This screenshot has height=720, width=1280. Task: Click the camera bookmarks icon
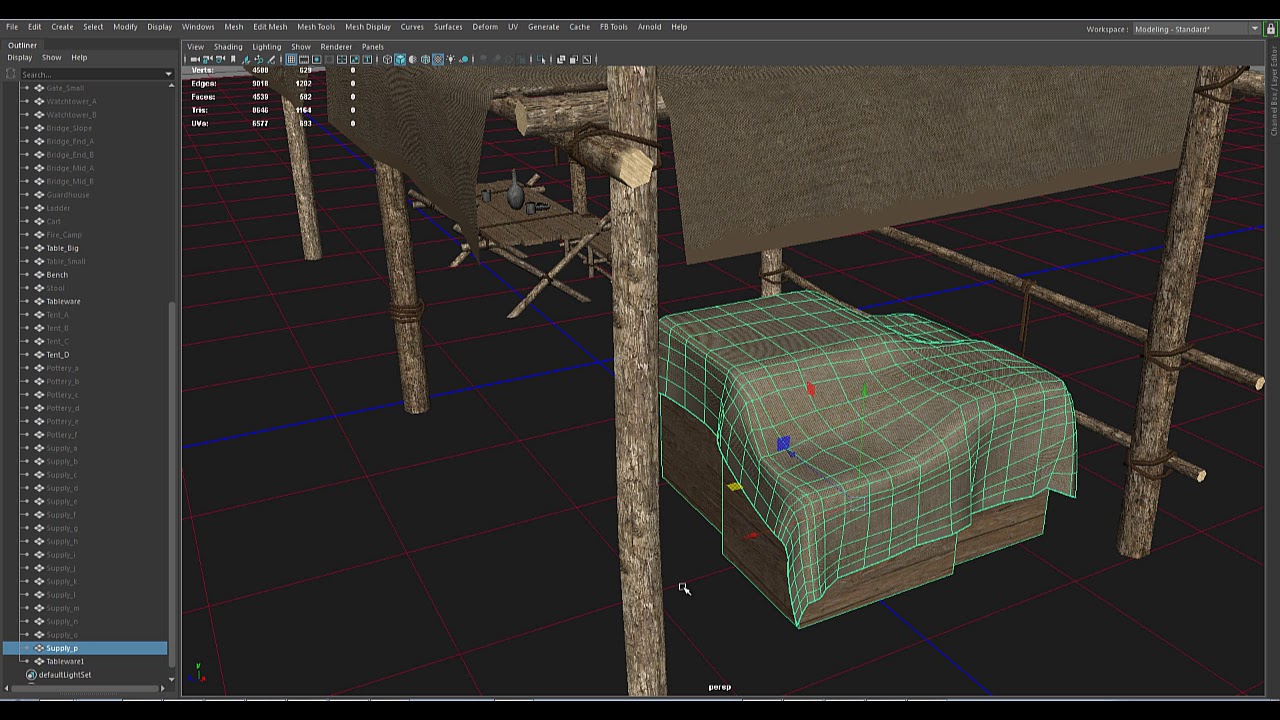point(232,59)
